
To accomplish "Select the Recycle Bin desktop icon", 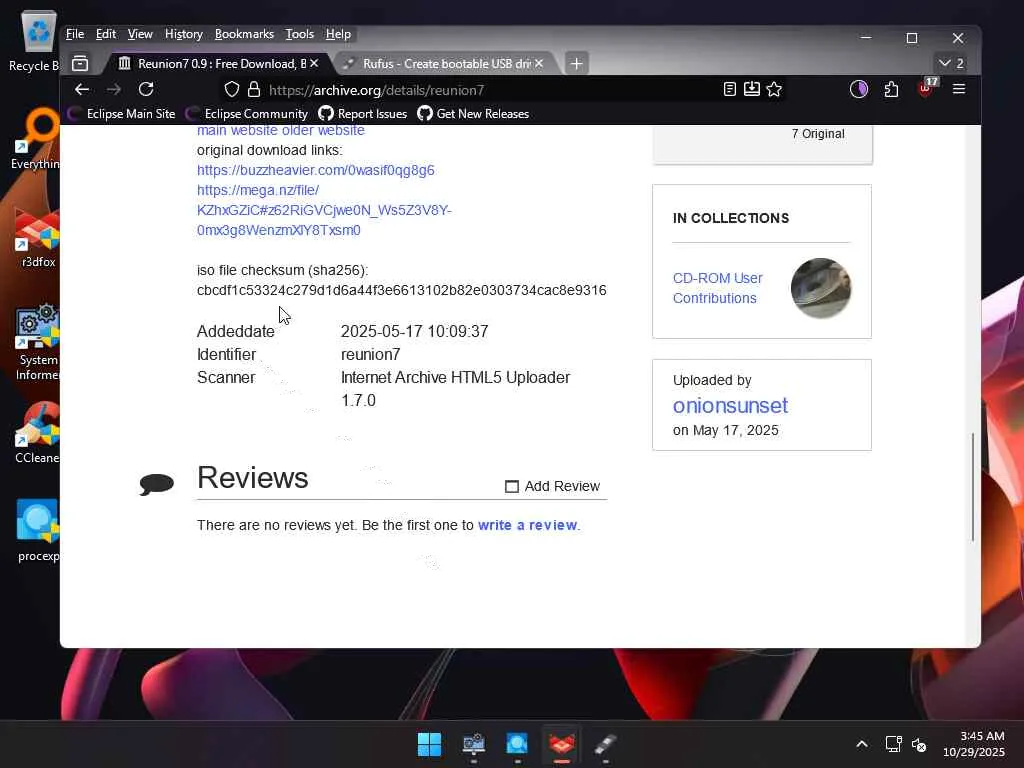I will (x=37, y=41).
